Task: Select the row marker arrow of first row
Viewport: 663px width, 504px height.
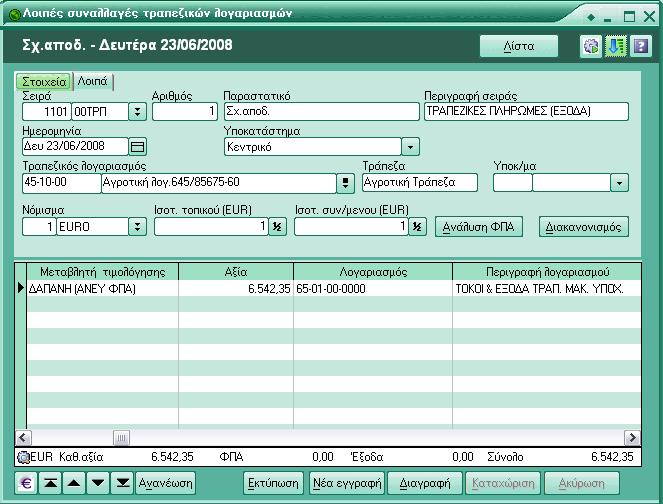Action: pos(21,288)
